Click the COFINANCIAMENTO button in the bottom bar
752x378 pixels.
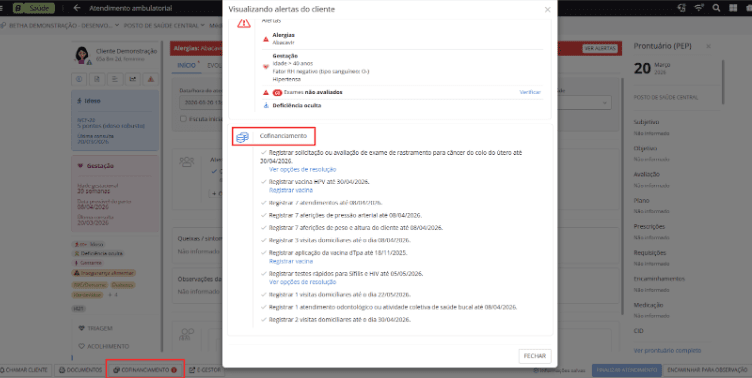pos(145,370)
